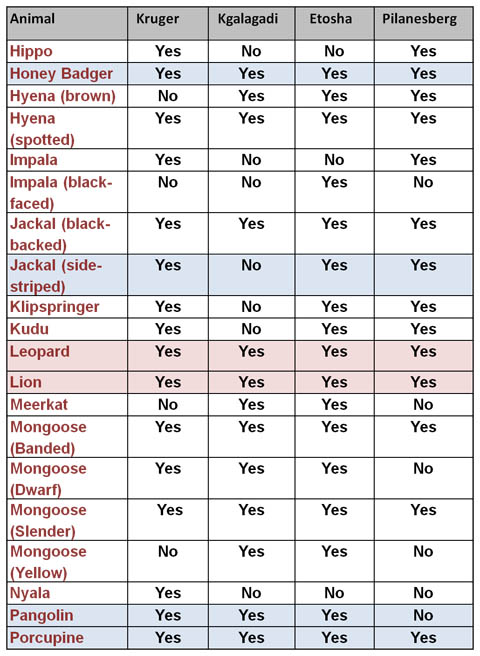The width and height of the screenshot is (480, 656).
Task: Open the Hippo animal link
Action: [x=31, y=51]
